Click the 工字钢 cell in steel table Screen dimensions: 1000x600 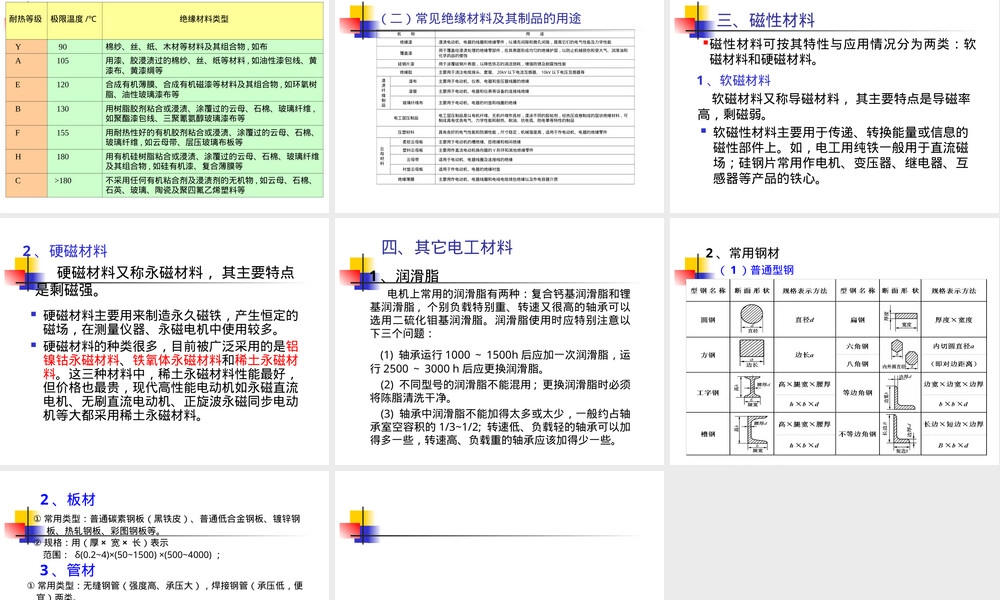click(x=708, y=393)
